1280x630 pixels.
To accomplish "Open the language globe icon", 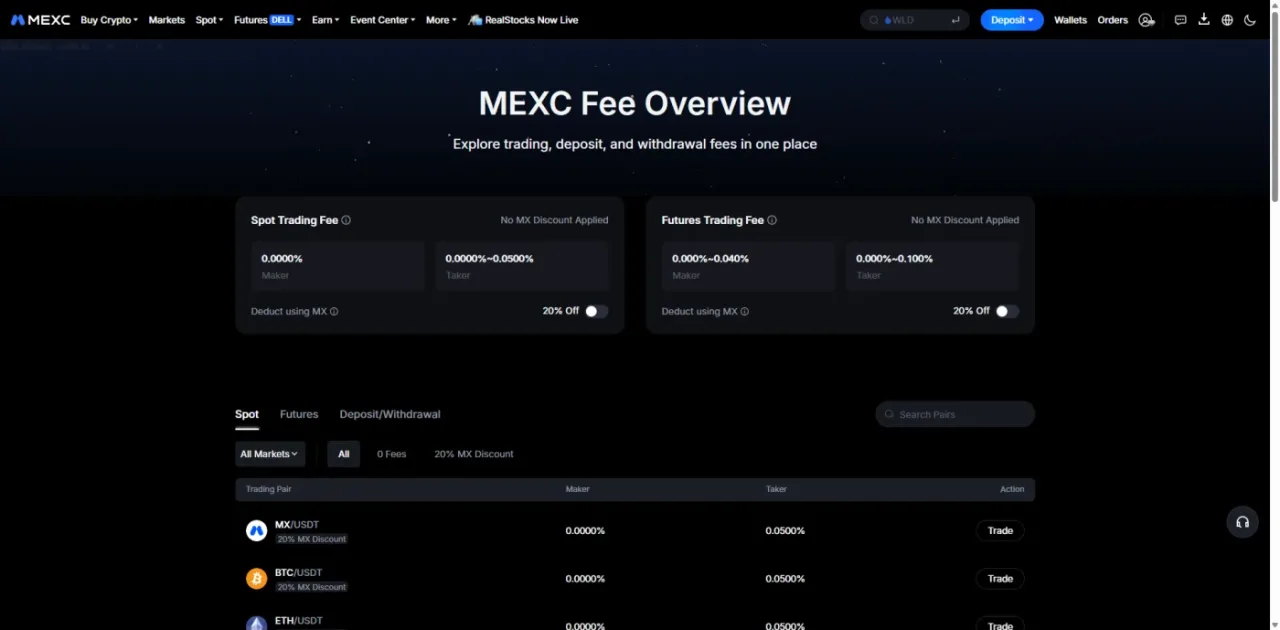I will 1227,20.
